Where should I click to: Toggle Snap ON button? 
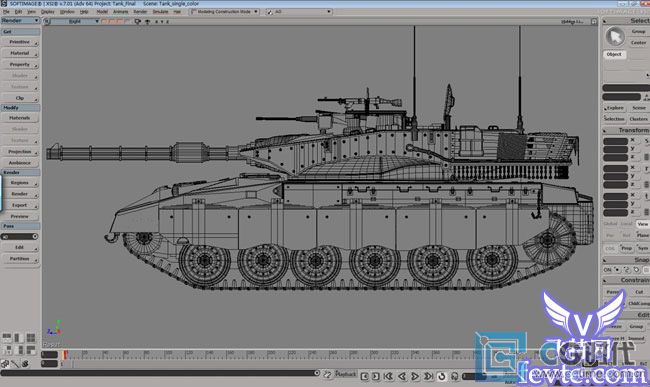point(607,270)
